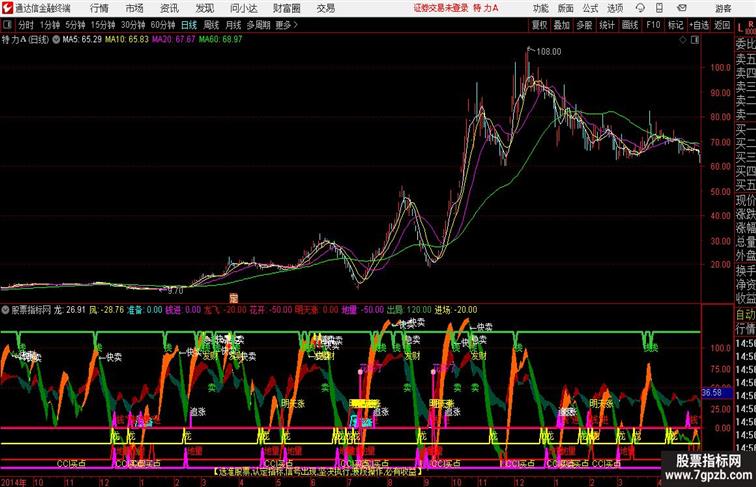
Task: Open the 选项 menu
Action: [x=615, y=8]
